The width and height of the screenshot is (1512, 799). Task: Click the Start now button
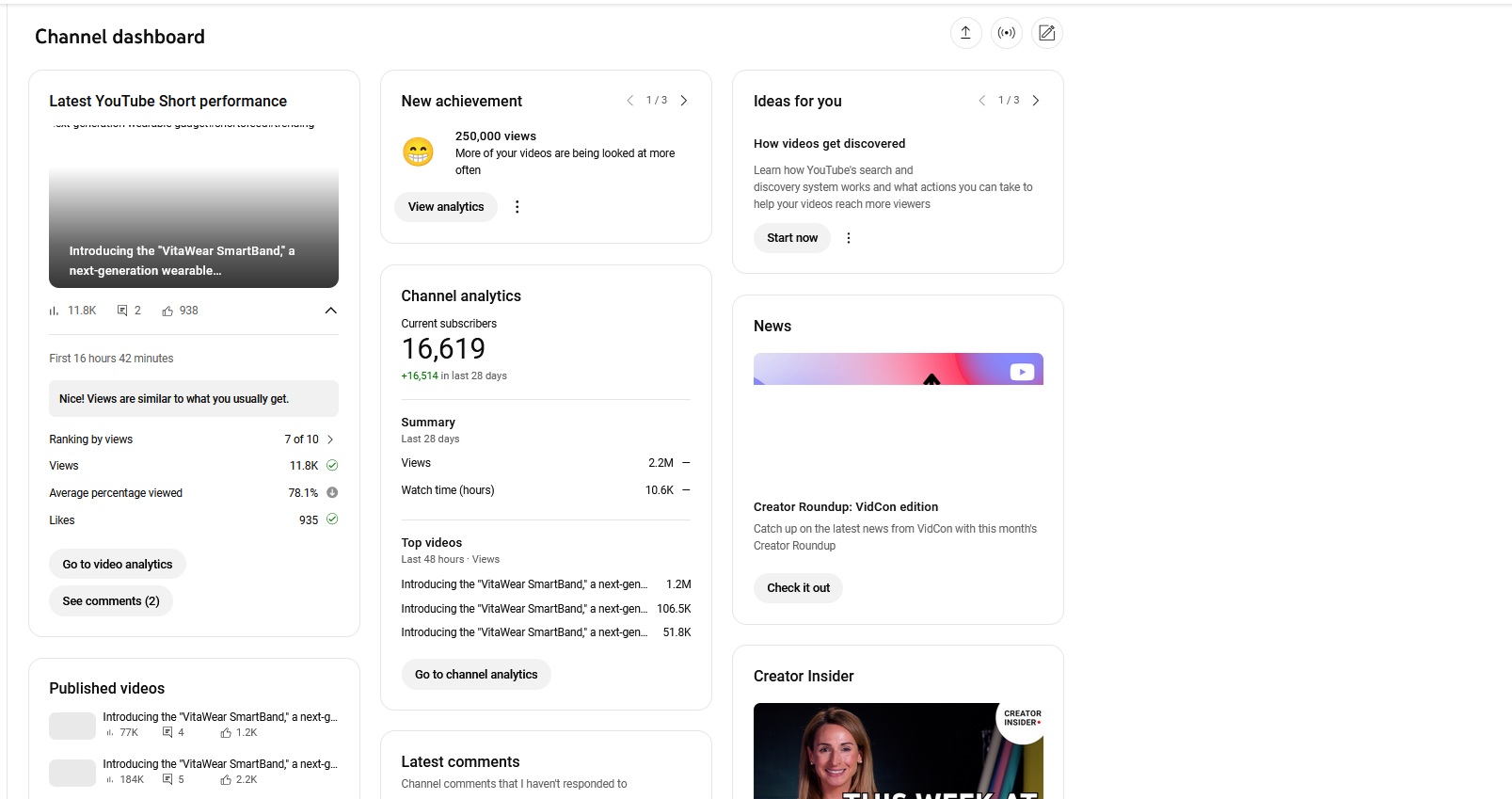792,238
